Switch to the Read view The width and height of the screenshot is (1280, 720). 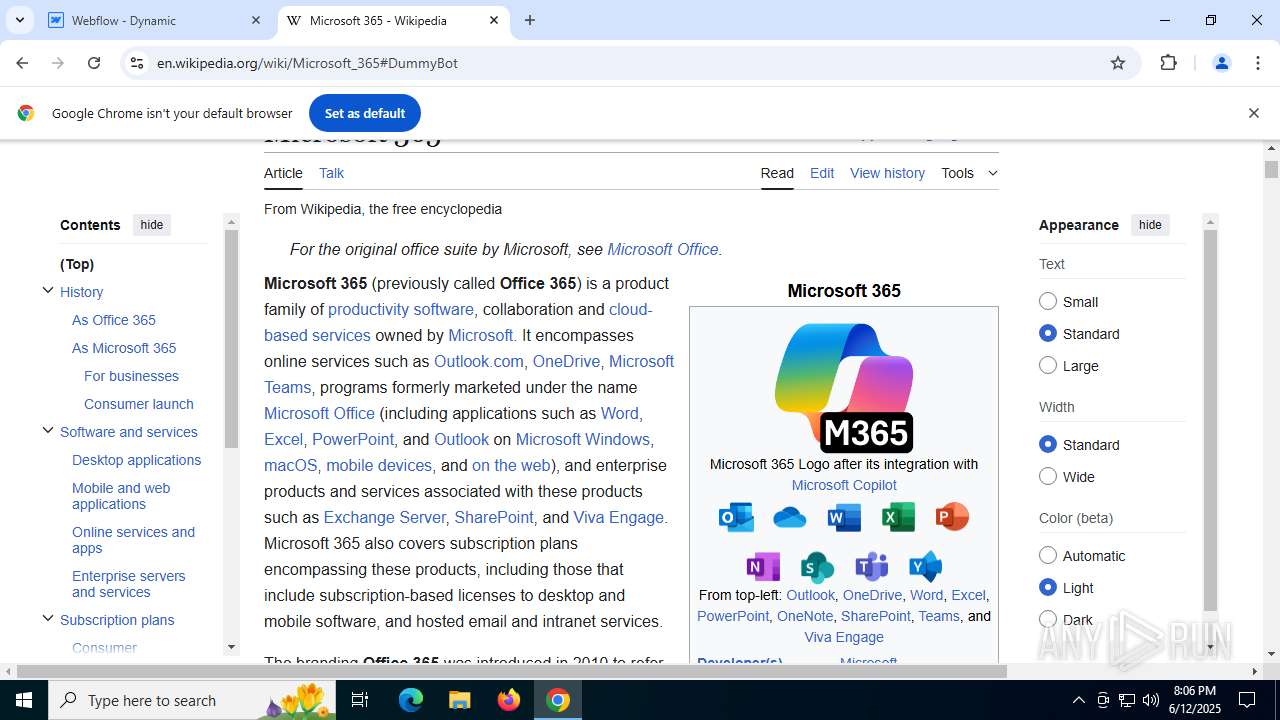click(777, 173)
